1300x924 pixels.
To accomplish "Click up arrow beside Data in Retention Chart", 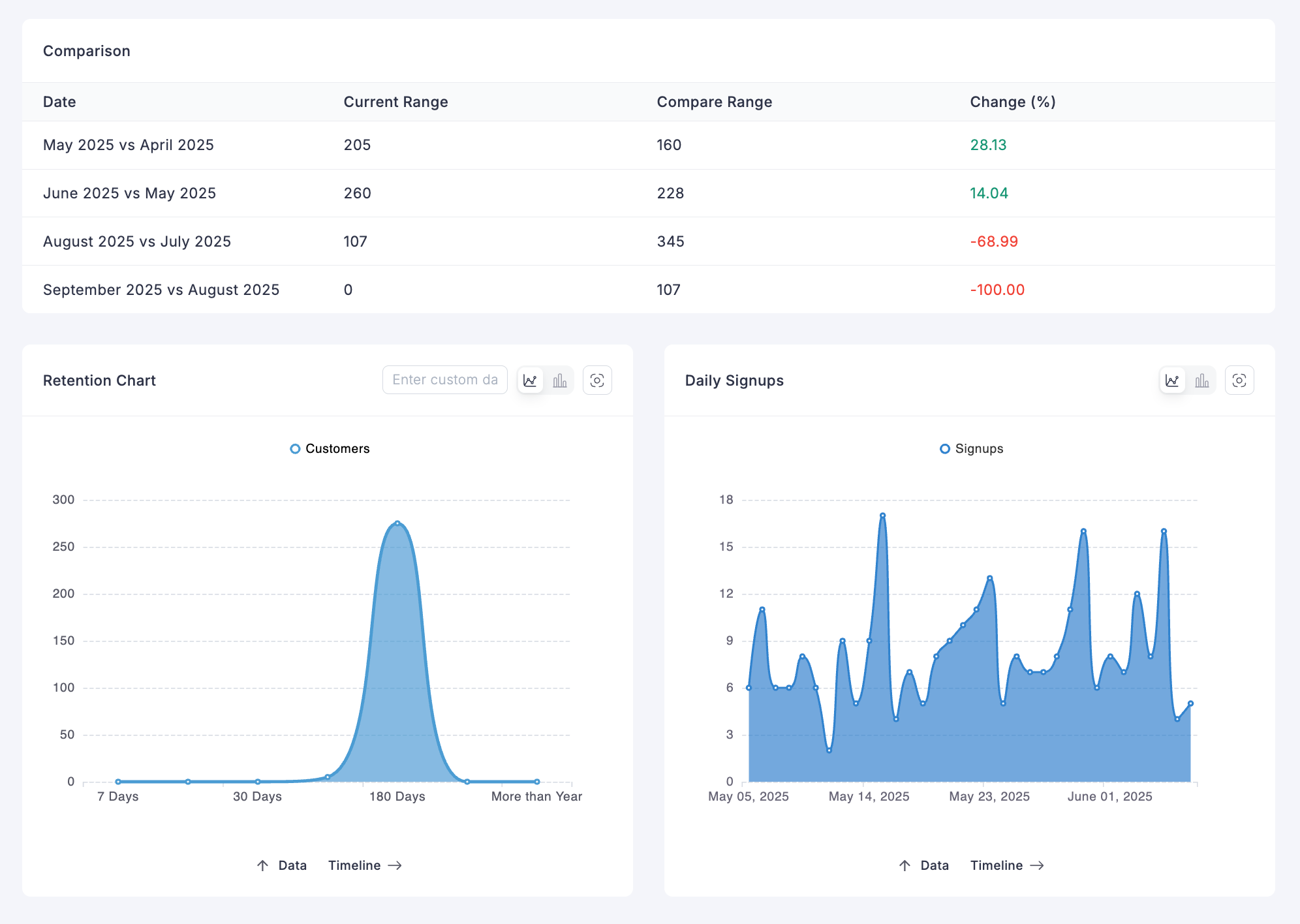I will coord(262,865).
